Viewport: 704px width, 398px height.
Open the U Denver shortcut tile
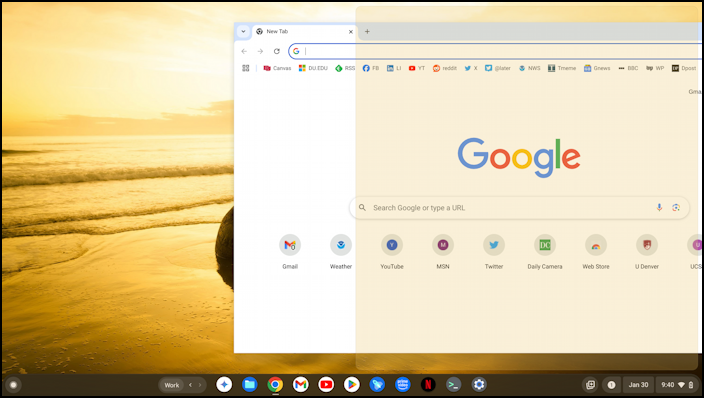coord(647,252)
